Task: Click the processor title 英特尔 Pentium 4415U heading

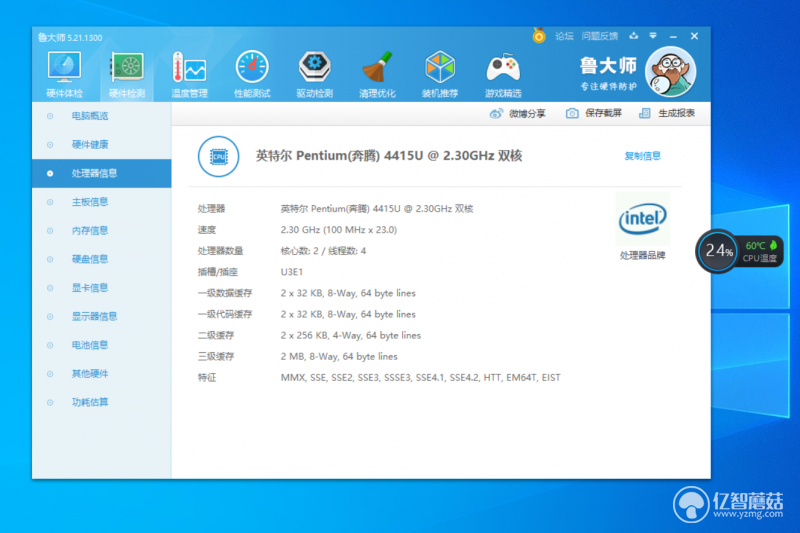Action: pyautogui.click(x=389, y=156)
